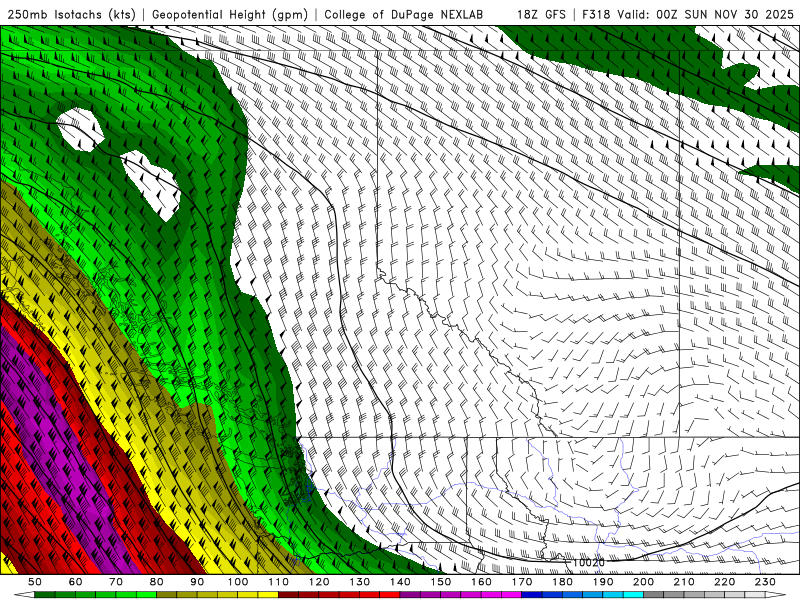Click the '90' legend value
The image size is (800, 600).
(197, 582)
